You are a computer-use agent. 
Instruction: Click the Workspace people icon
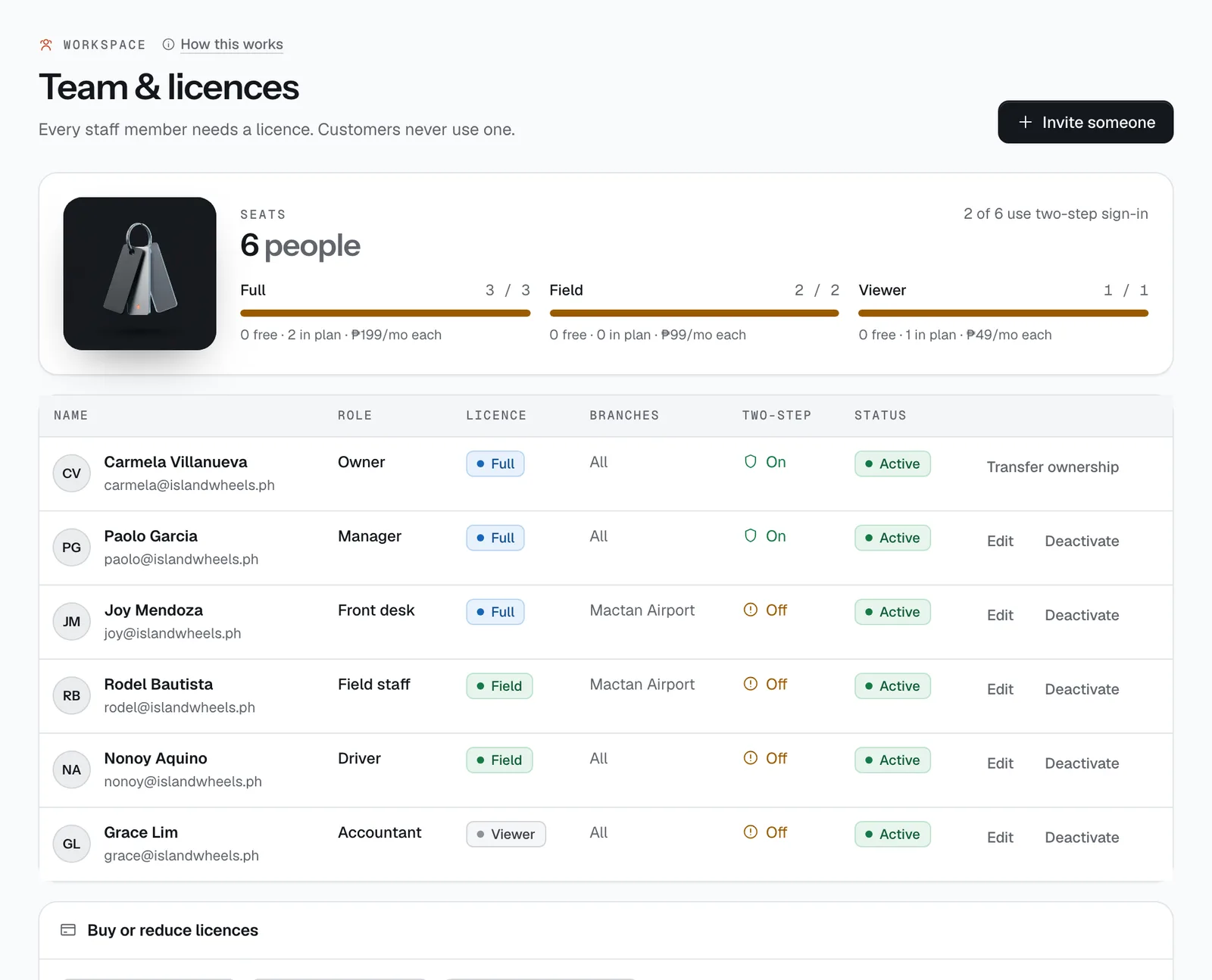pos(46,45)
